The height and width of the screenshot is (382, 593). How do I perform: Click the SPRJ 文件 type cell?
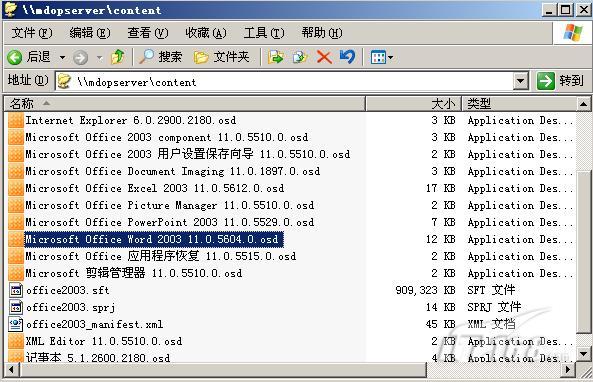(494, 307)
